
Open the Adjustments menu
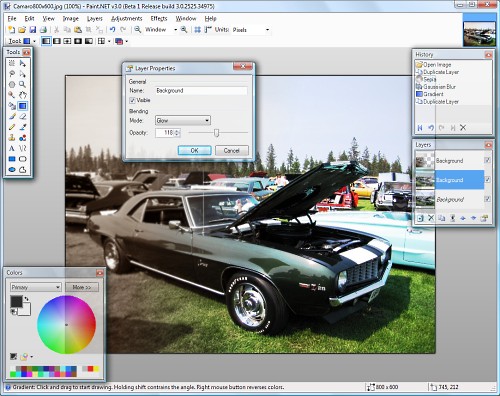[x=127, y=19]
